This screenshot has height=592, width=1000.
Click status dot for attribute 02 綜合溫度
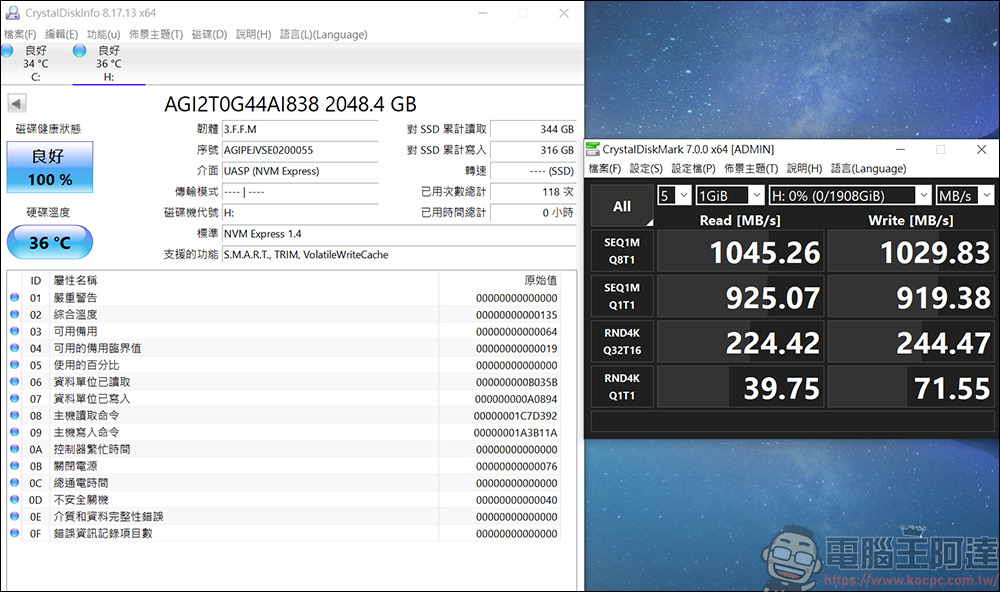pos(15,314)
